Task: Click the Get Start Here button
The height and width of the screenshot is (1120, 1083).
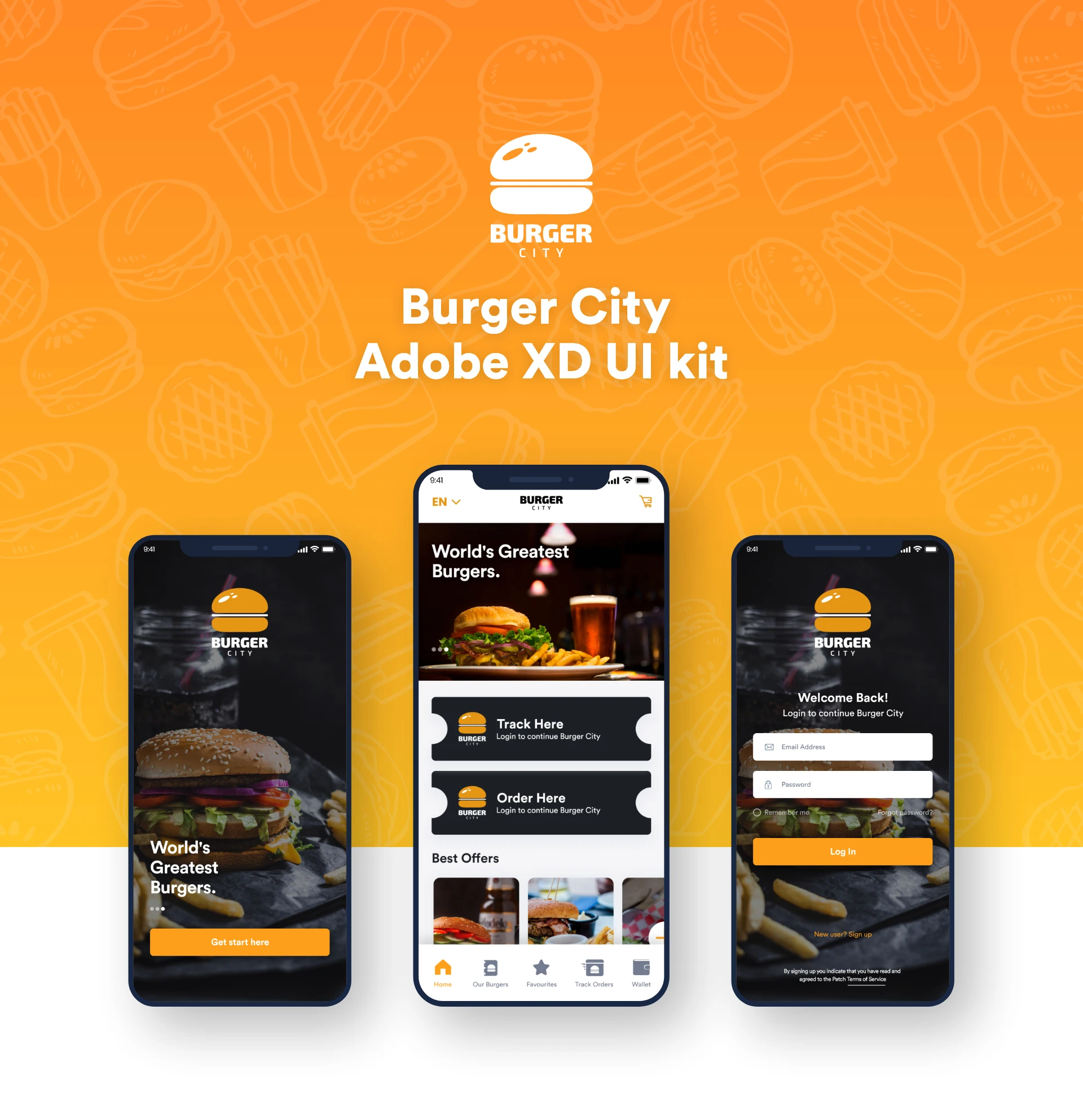Action: point(239,940)
